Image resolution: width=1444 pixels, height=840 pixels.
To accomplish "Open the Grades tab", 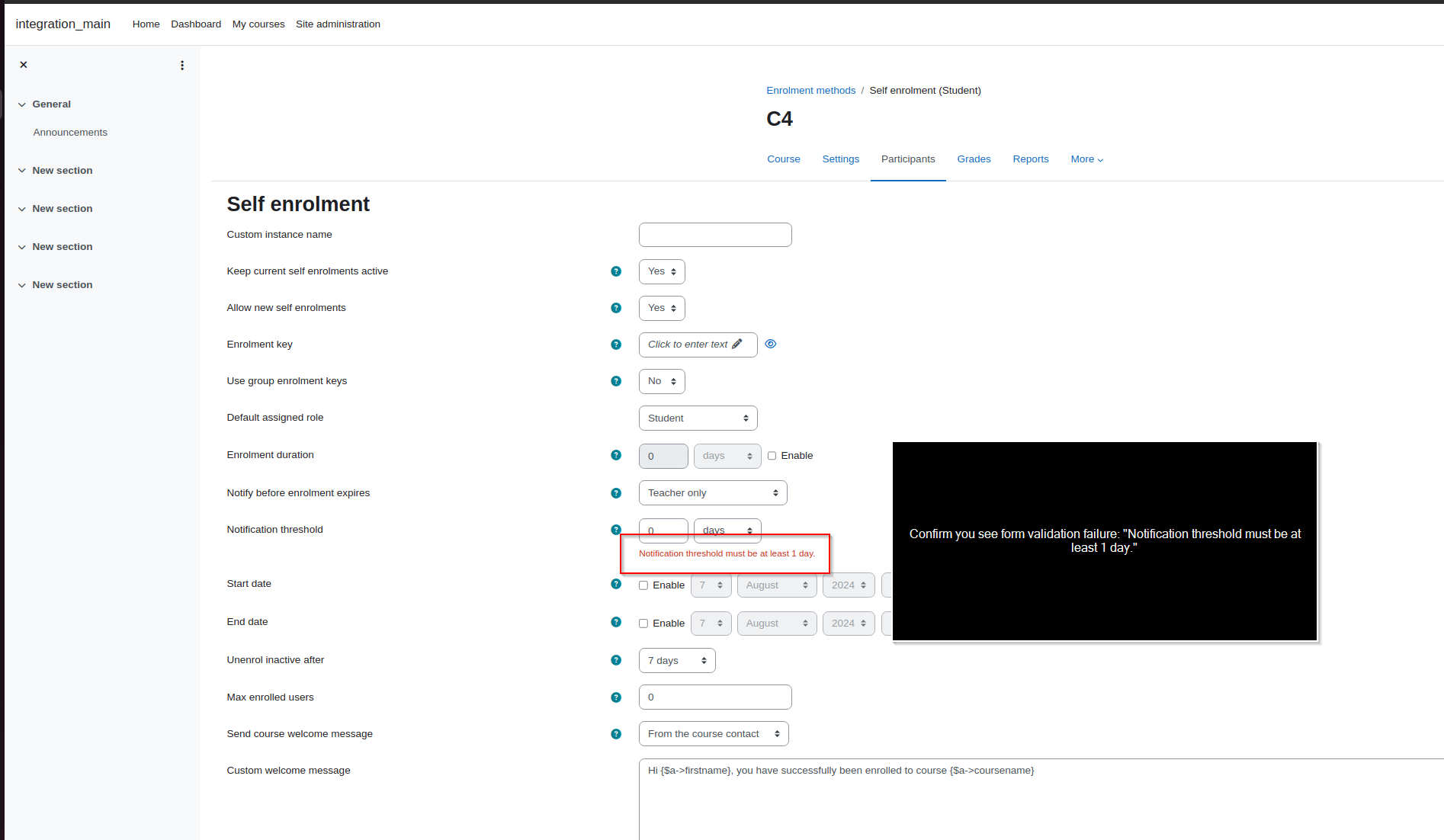I will point(974,159).
